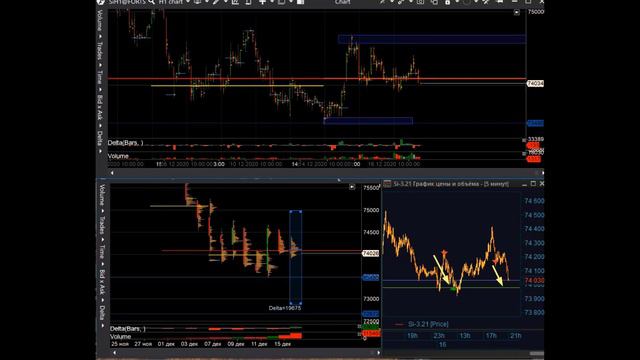Click the 75000 price axis label on the bottom chart

click(371, 210)
